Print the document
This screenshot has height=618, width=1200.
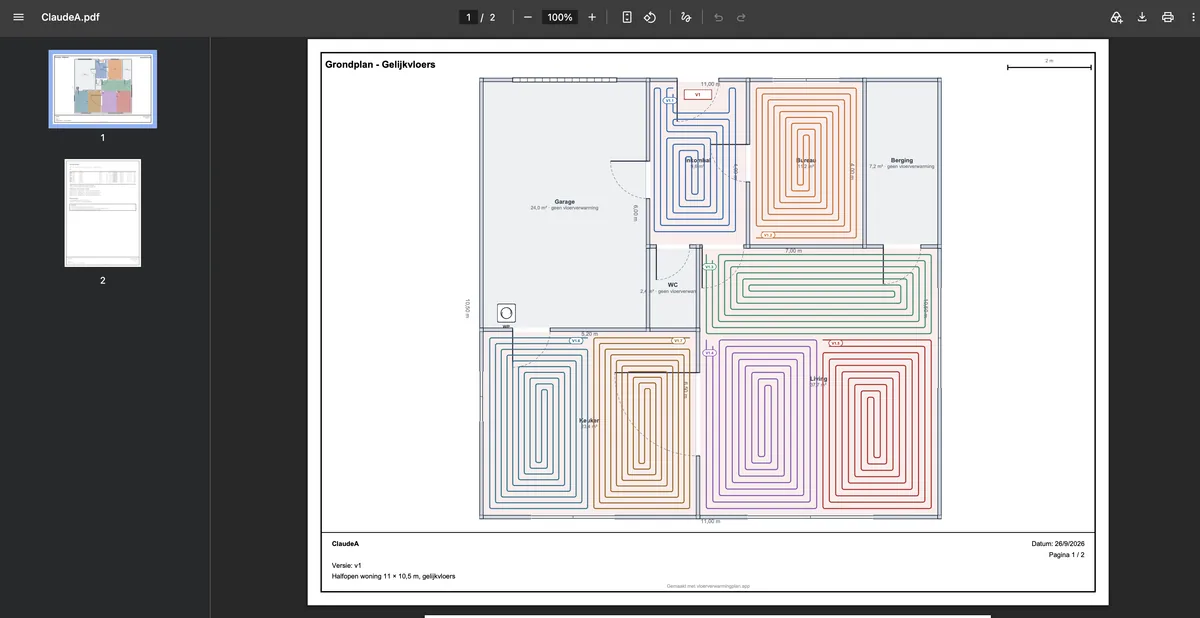click(1167, 17)
